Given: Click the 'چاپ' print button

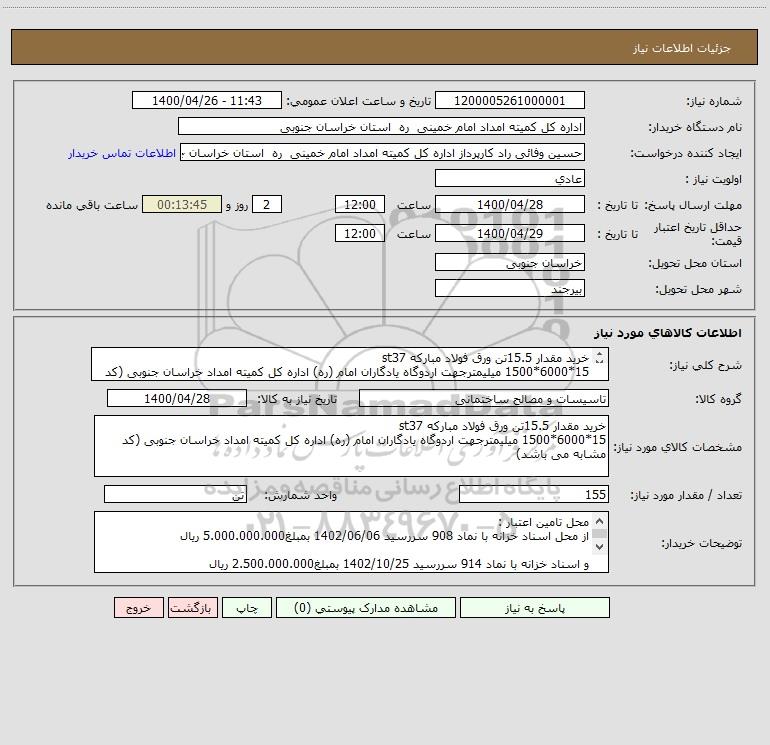Looking at the screenshot, I should click(247, 608).
